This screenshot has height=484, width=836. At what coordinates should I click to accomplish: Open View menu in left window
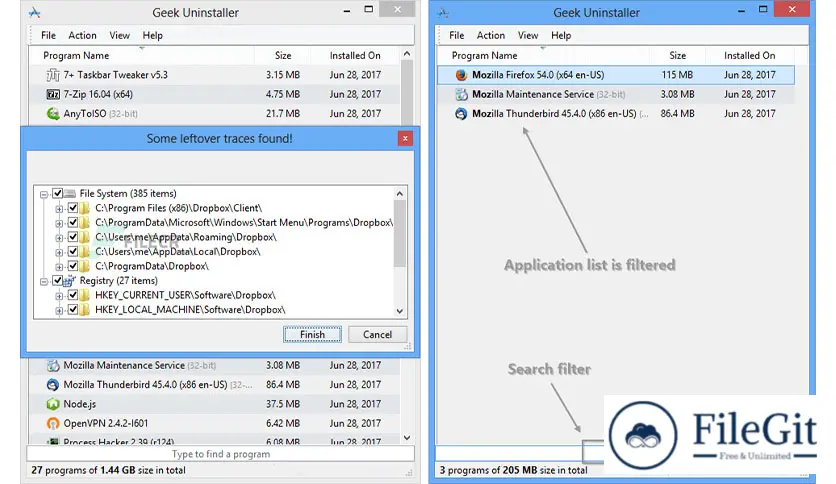coord(119,36)
